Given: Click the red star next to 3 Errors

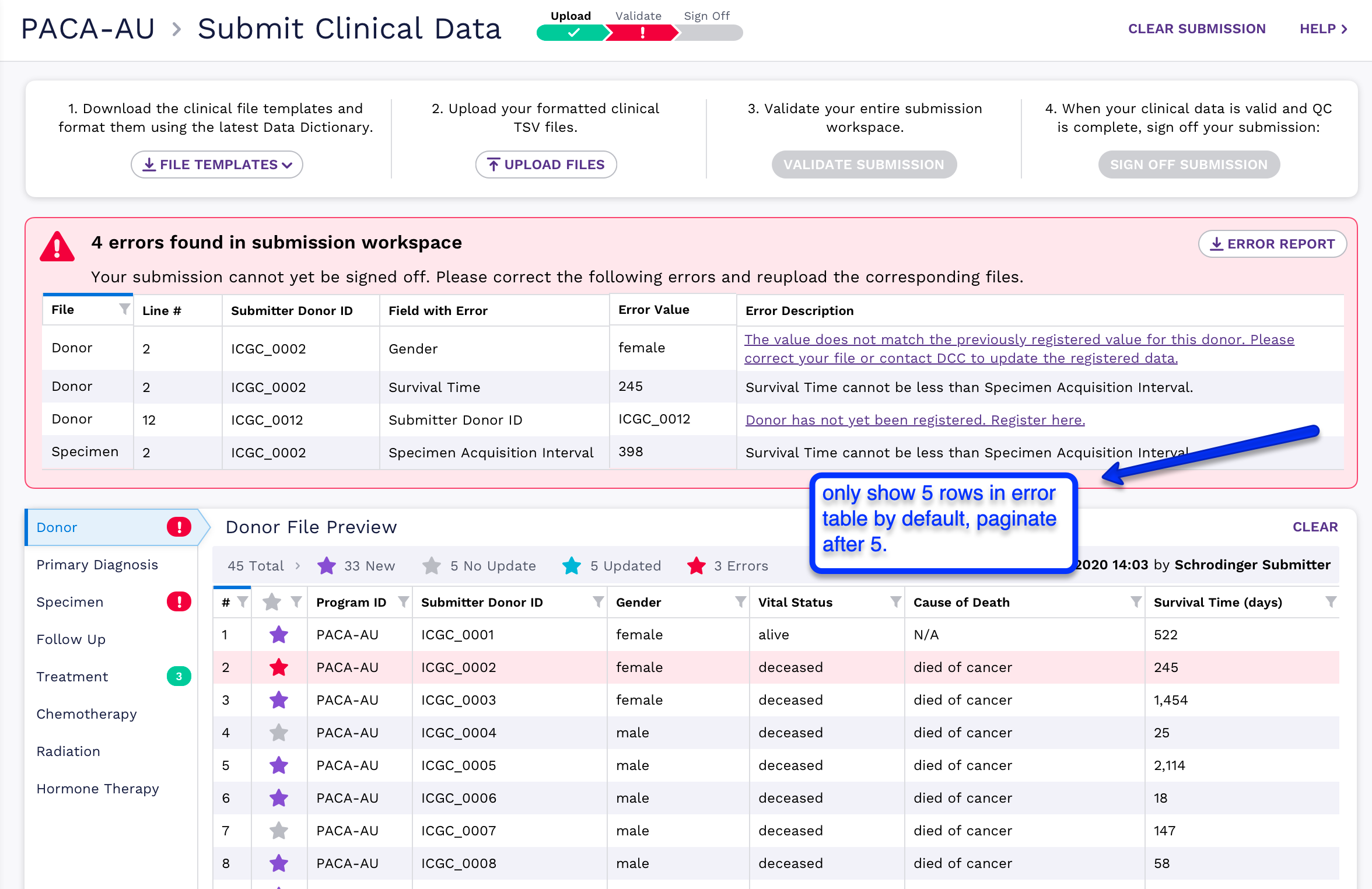Looking at the screenshot, I should tap(696, 565).
